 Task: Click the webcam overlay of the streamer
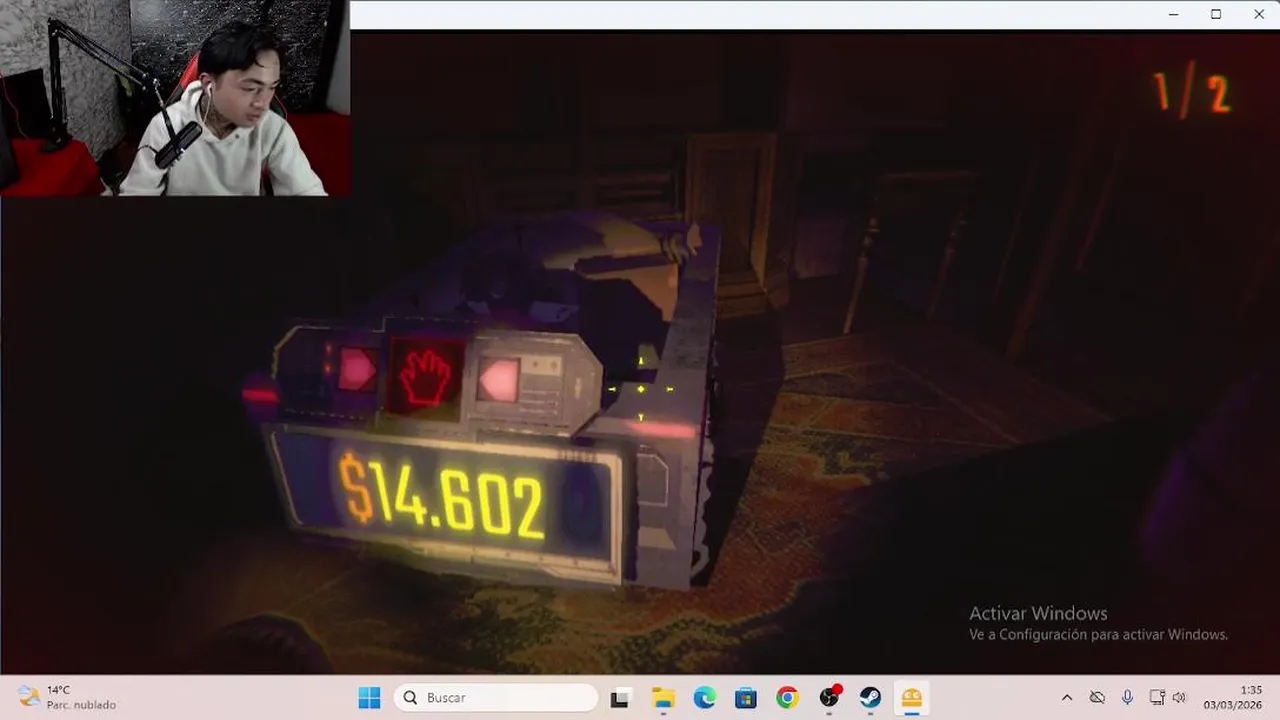(175, 98)
